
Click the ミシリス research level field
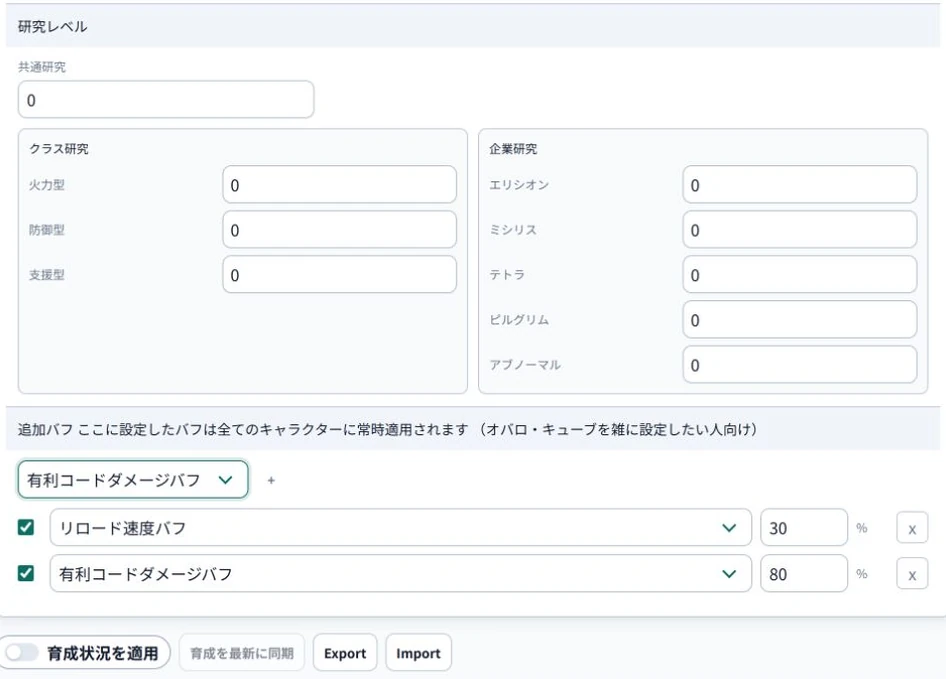[799, 230]
